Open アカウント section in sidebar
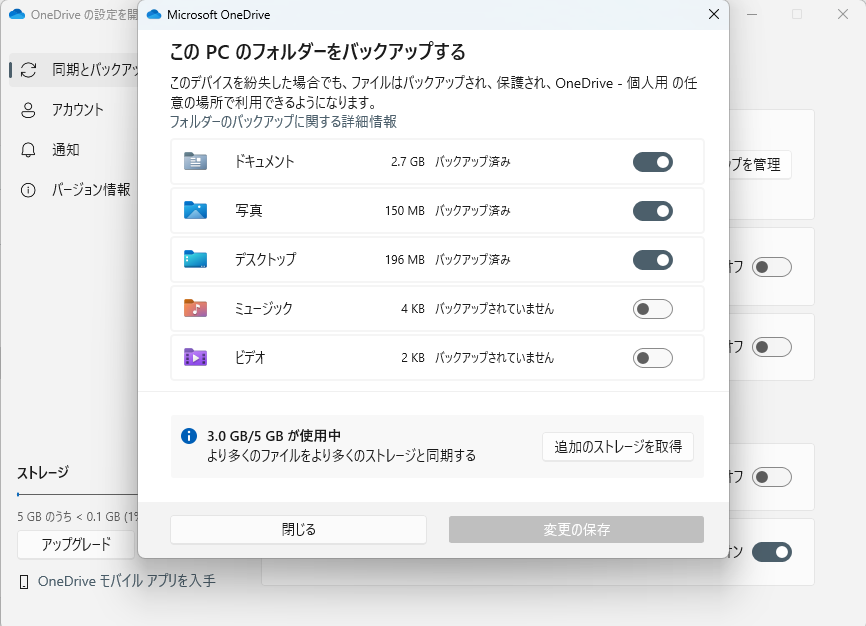 pos(74,110)
